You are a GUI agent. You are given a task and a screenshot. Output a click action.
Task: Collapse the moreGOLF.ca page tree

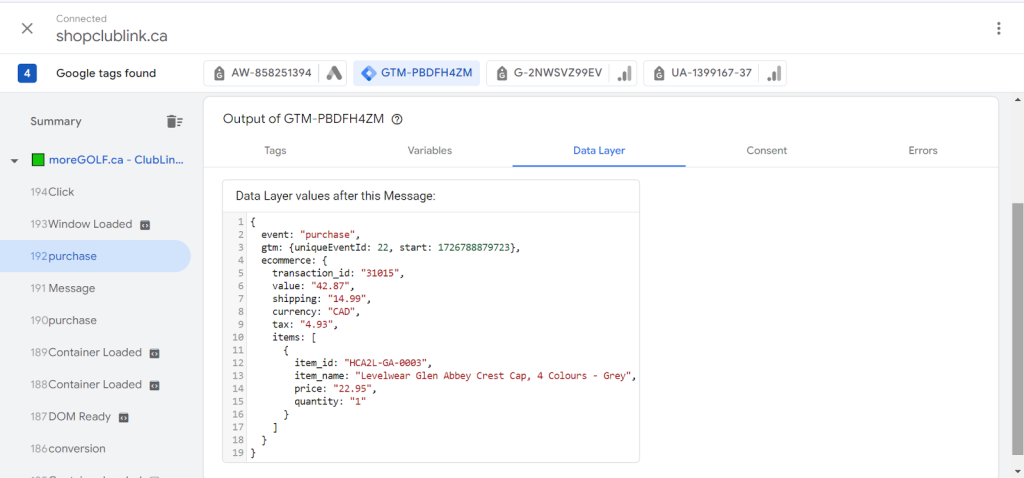[x=15, y=160]
